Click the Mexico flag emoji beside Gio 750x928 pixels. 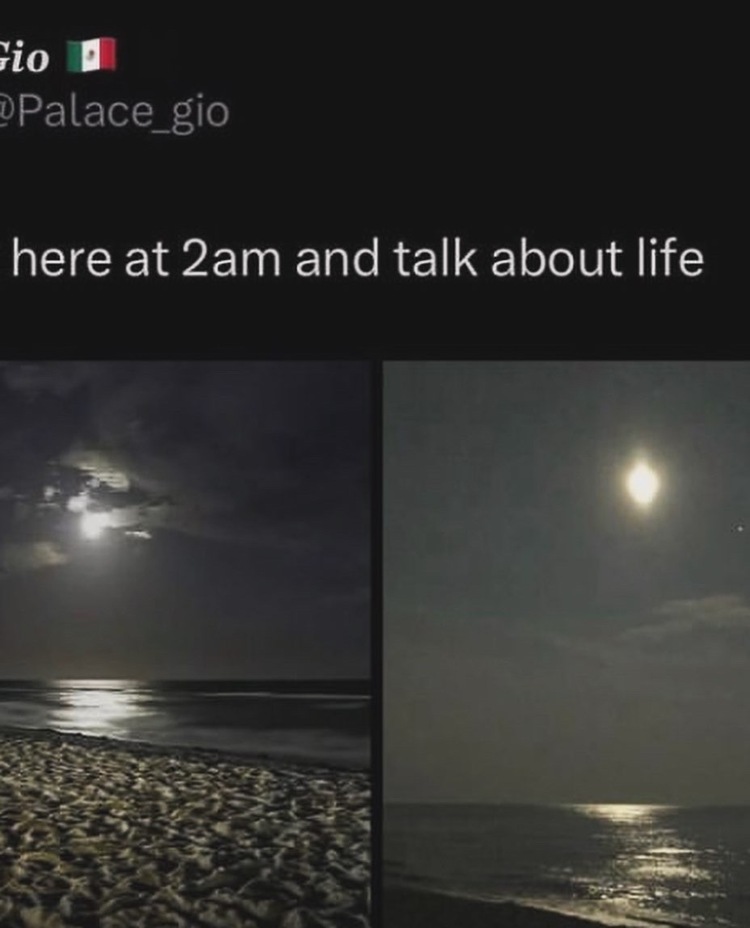tap(91, 55)
